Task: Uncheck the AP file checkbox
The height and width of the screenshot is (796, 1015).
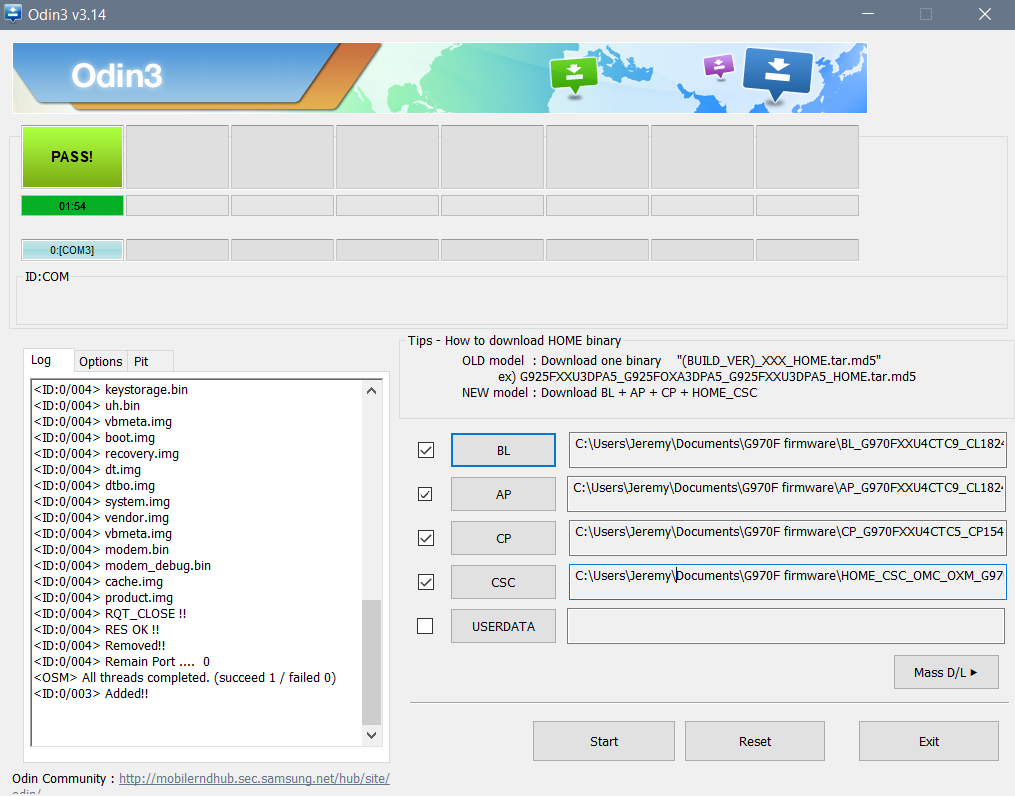Action: point(426,494)
